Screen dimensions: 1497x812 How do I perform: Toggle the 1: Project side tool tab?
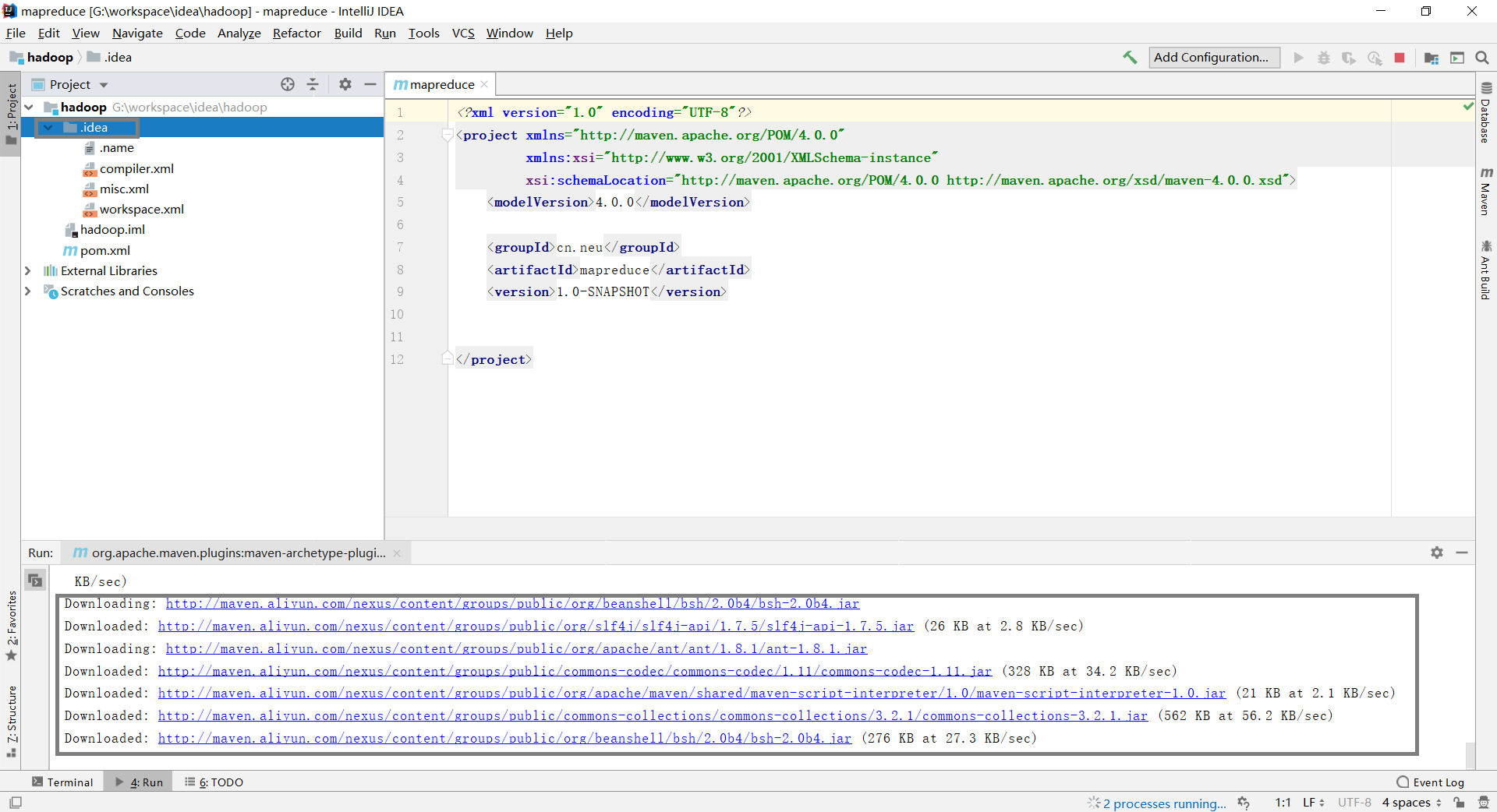tap(11, 115)
